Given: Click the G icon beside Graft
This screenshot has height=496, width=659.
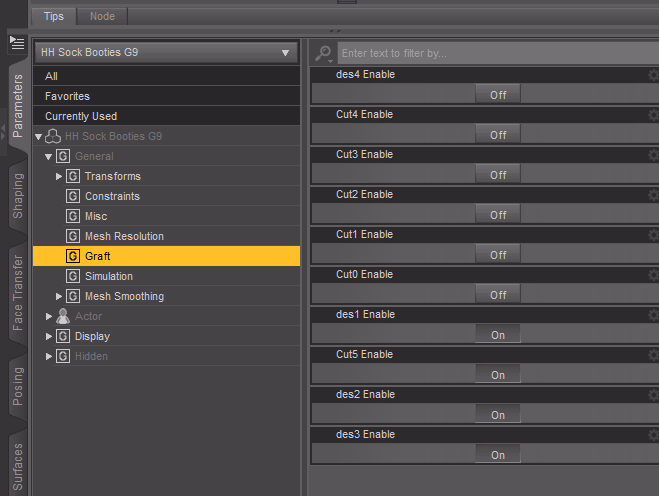Looking at the screenshot, I should 73,256.
